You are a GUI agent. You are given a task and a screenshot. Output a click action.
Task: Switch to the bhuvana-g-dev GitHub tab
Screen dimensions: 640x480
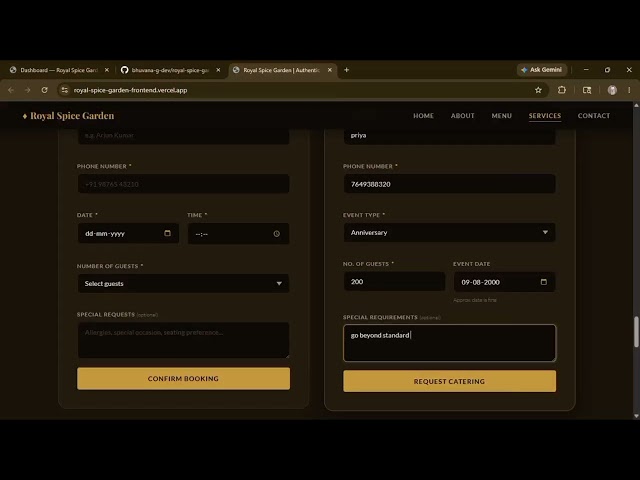point(170,70)
